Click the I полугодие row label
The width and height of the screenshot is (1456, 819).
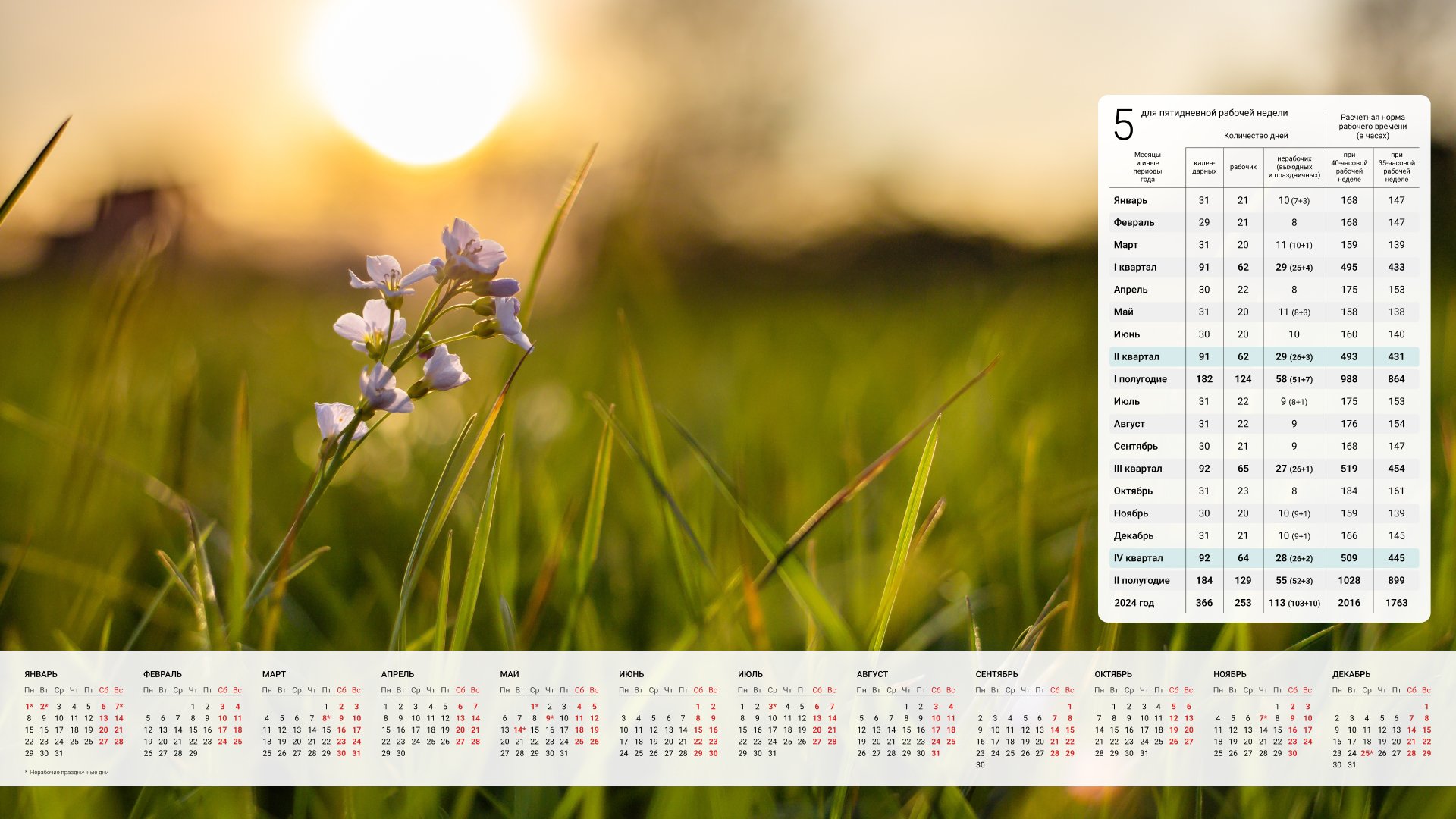click(x=1140, y=379)
